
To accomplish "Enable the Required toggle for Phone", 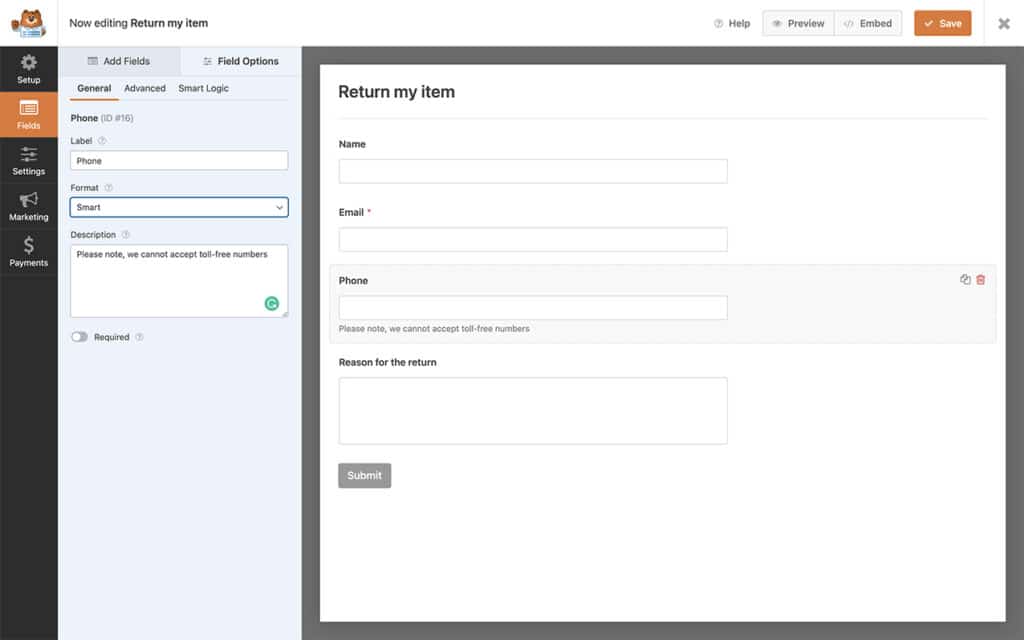I will click(x=79, y=337).
